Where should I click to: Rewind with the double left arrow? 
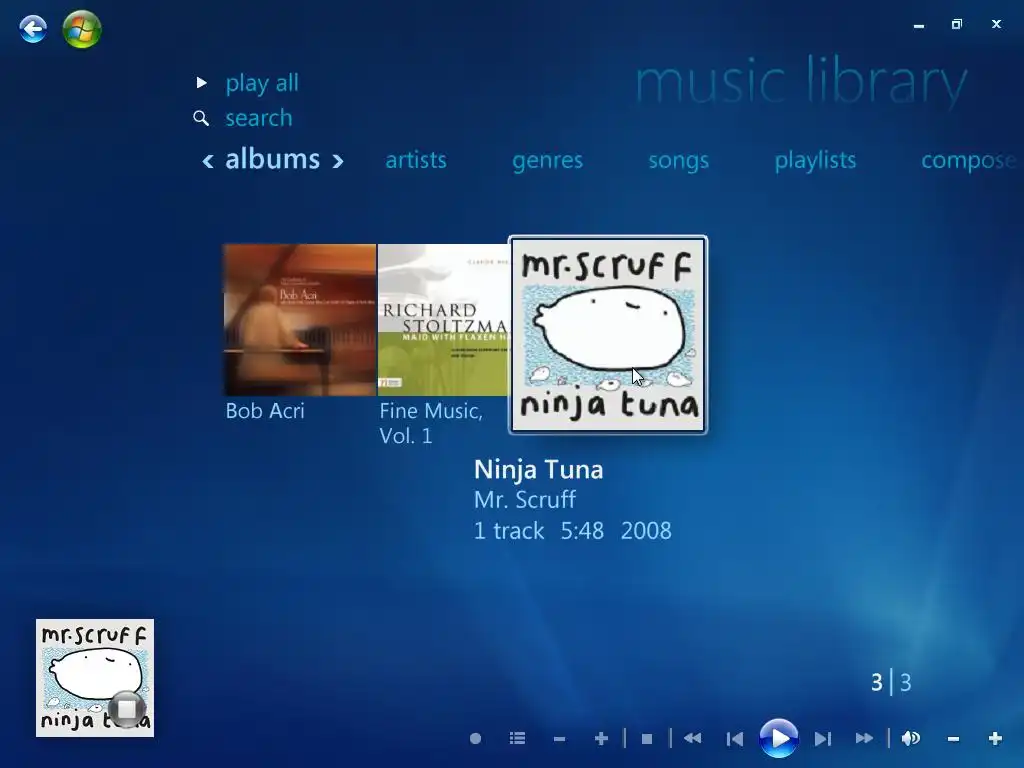(x=692, y=739)
